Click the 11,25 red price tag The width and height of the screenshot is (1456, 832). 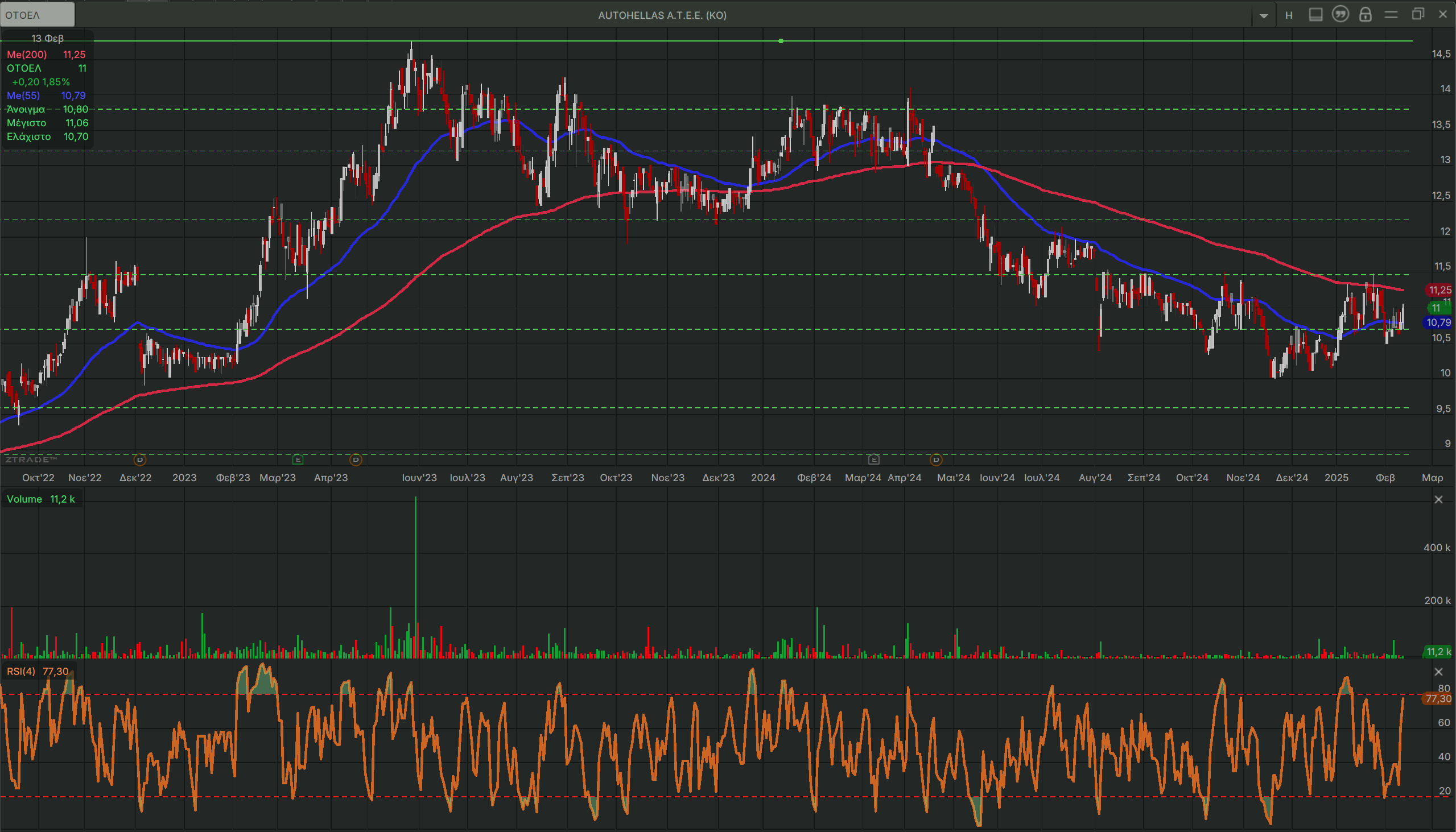coord(1439,290)
